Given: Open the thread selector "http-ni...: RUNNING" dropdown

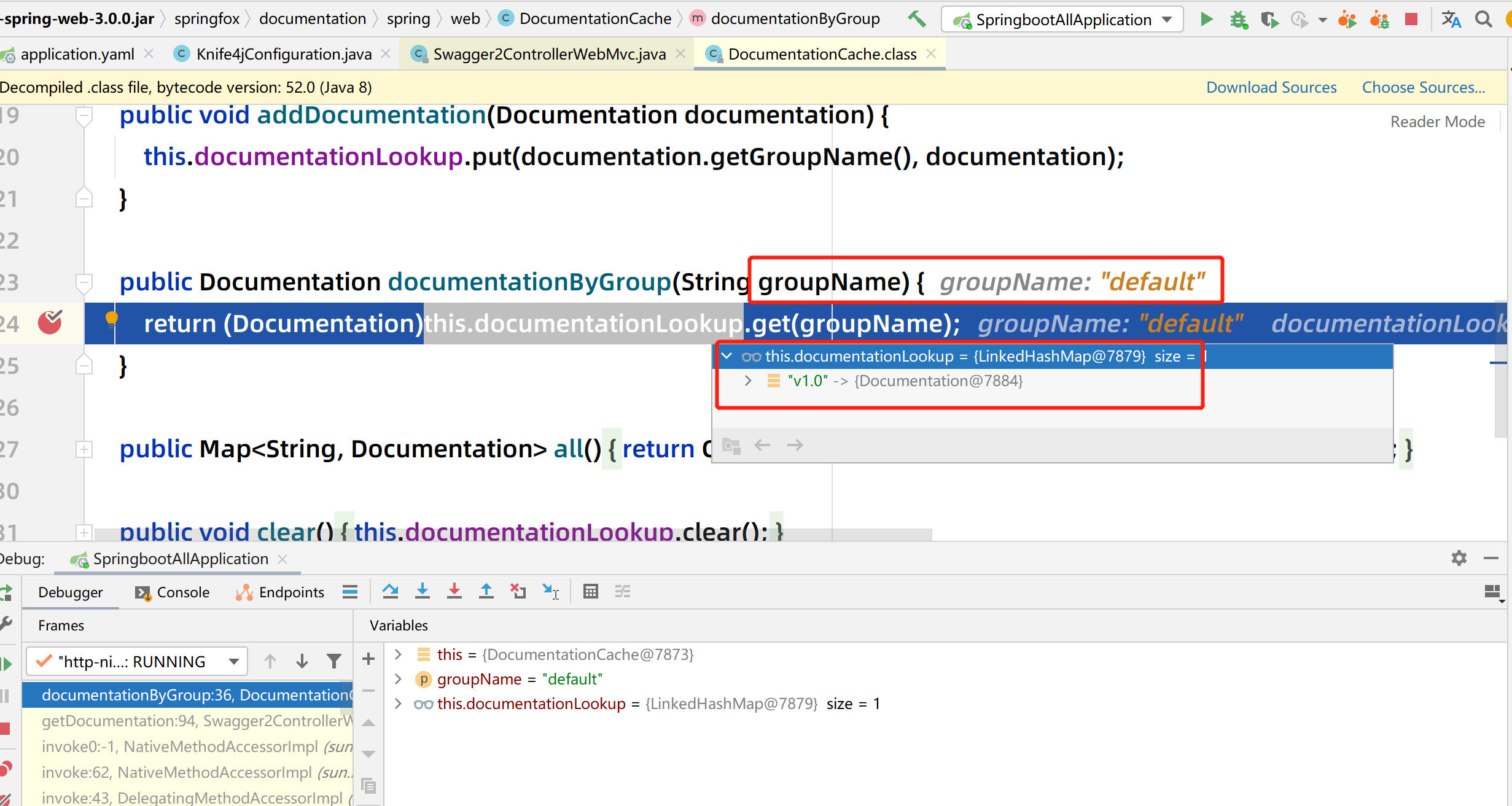Looking at the screenshot, I should point(137,662).
